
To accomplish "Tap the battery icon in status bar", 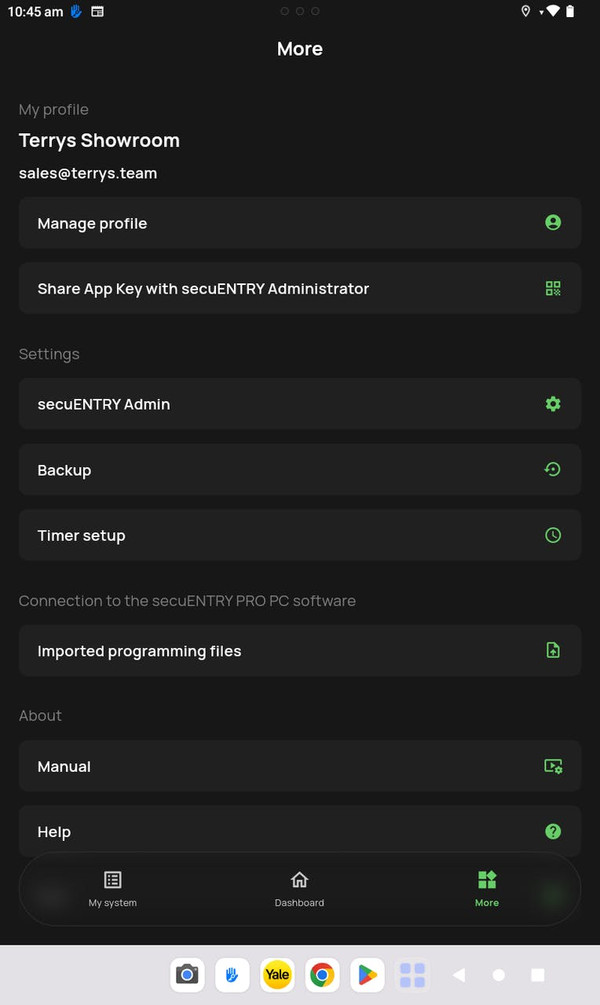I will [570, 11].
